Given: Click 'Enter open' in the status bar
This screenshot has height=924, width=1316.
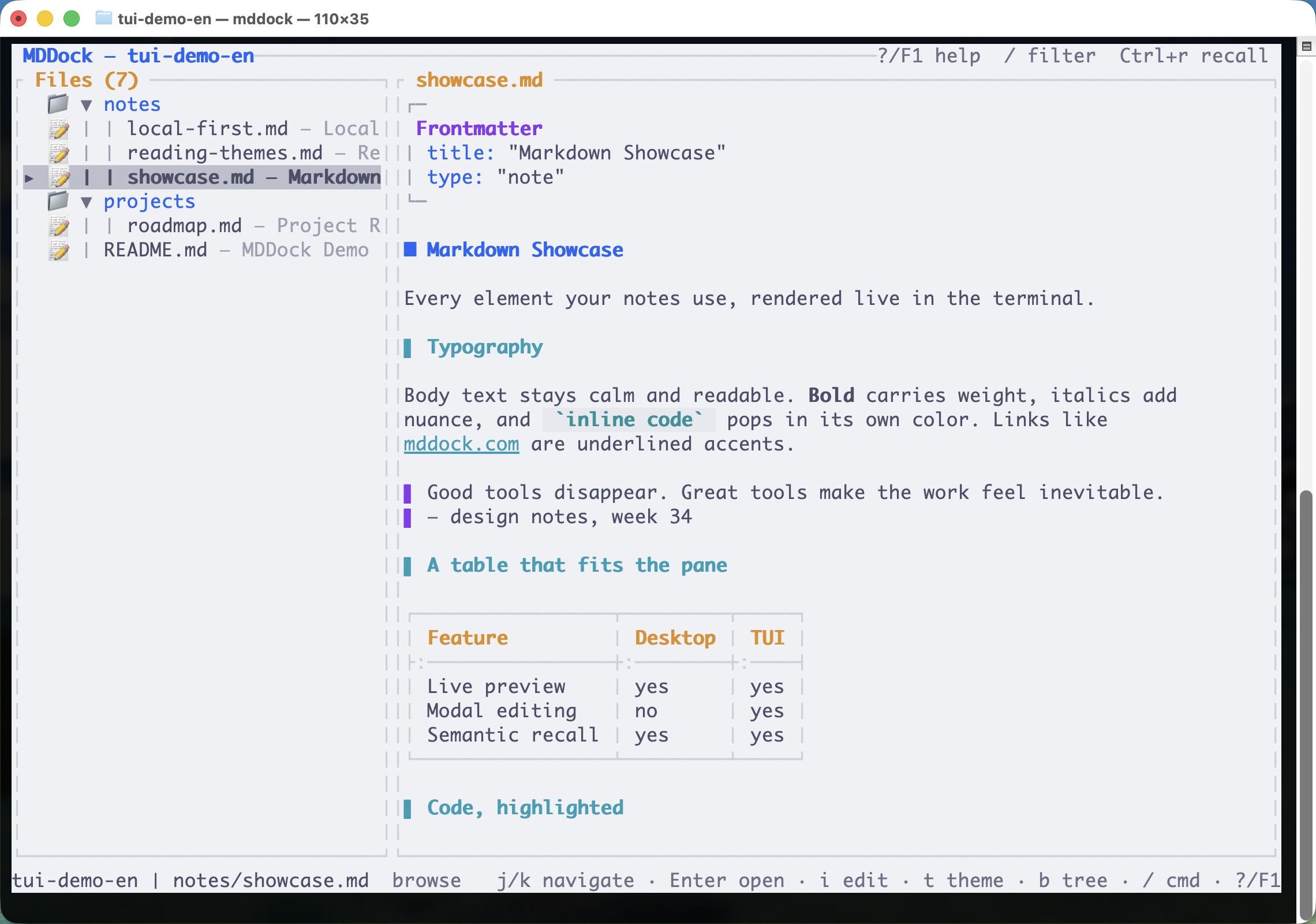Looking at the screenshot, I should (x=727, y=881).
